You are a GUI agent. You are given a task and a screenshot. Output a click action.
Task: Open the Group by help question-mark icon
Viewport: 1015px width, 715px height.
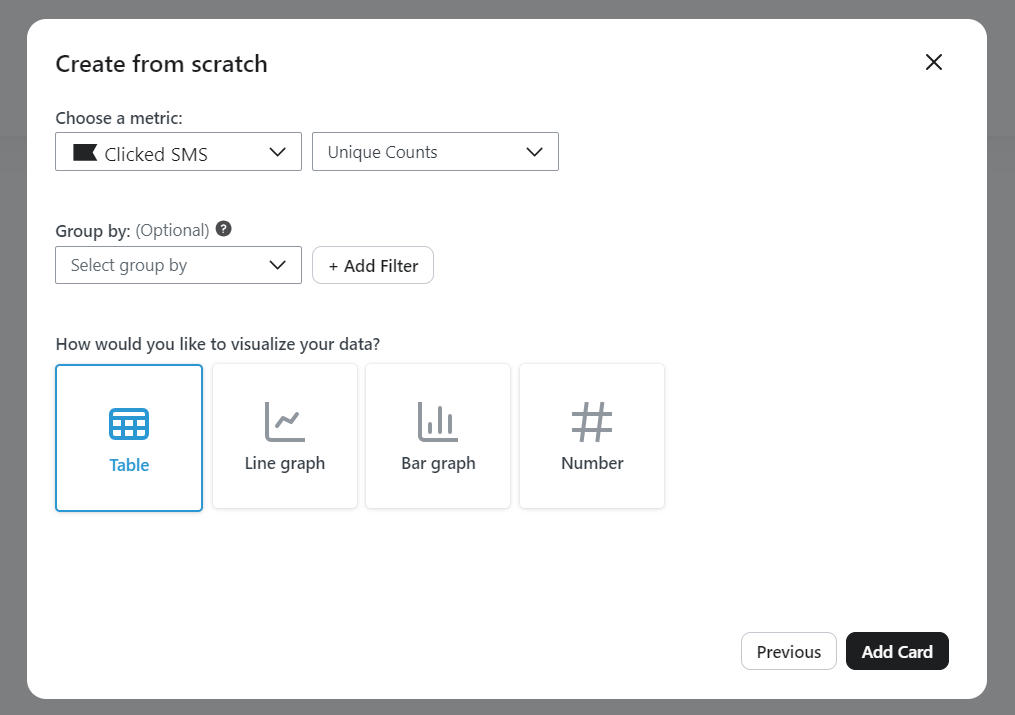coord(223,228)
